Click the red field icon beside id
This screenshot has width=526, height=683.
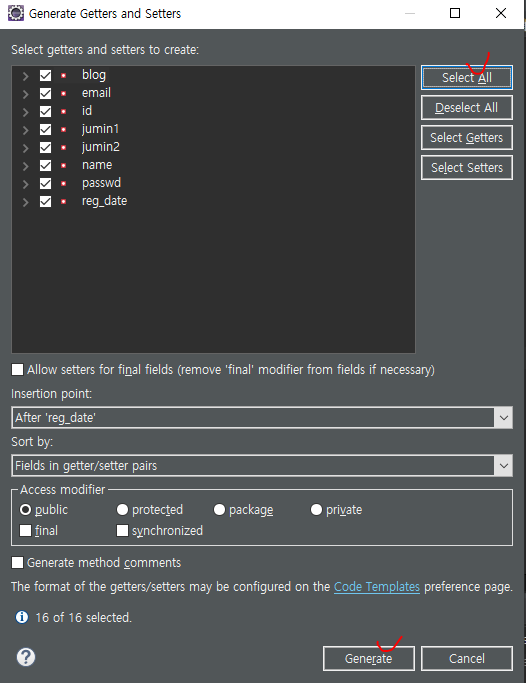pyautogui.click(x=64, y=112)
